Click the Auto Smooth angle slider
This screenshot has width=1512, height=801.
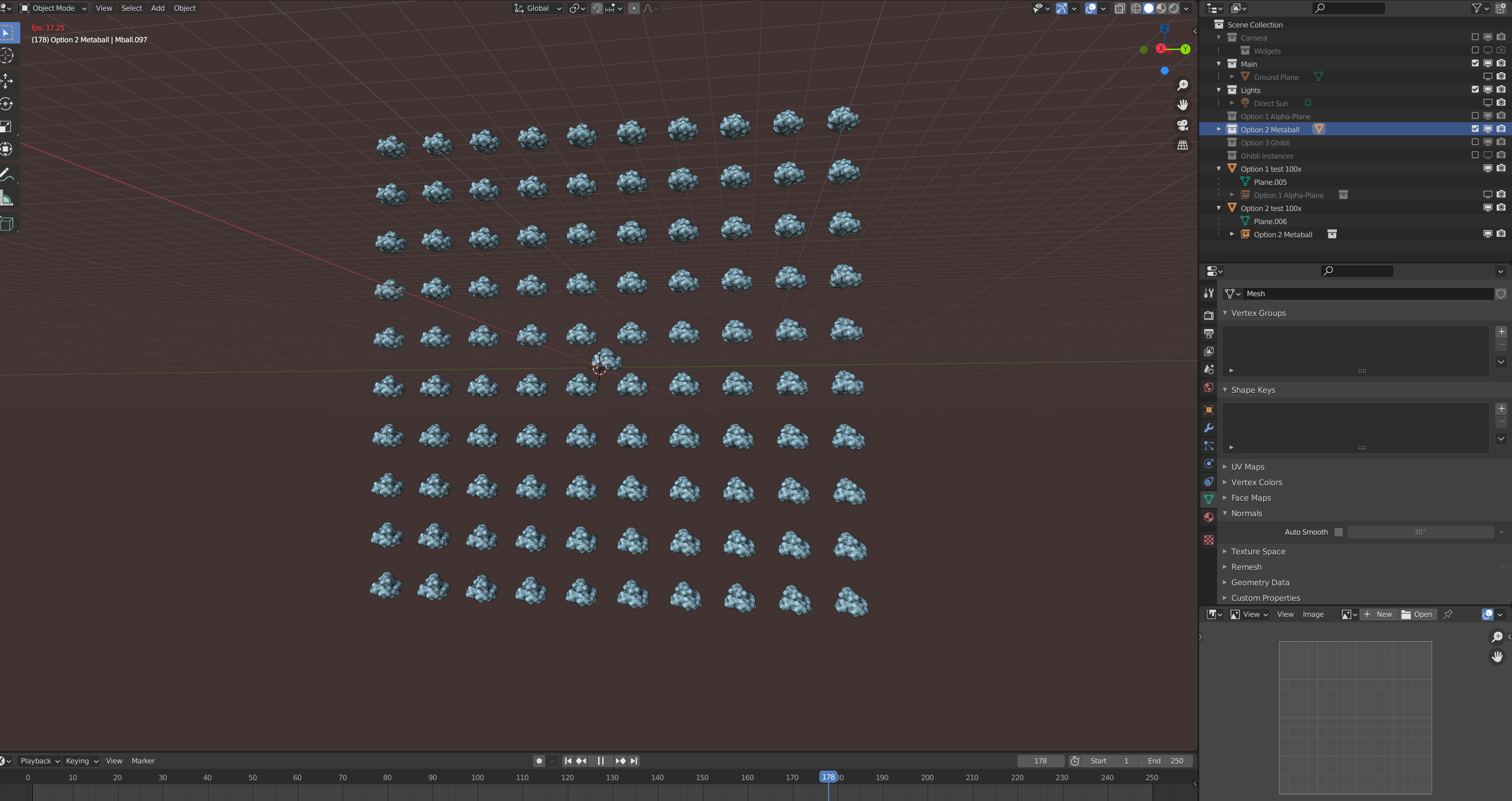click(1420, 532)
